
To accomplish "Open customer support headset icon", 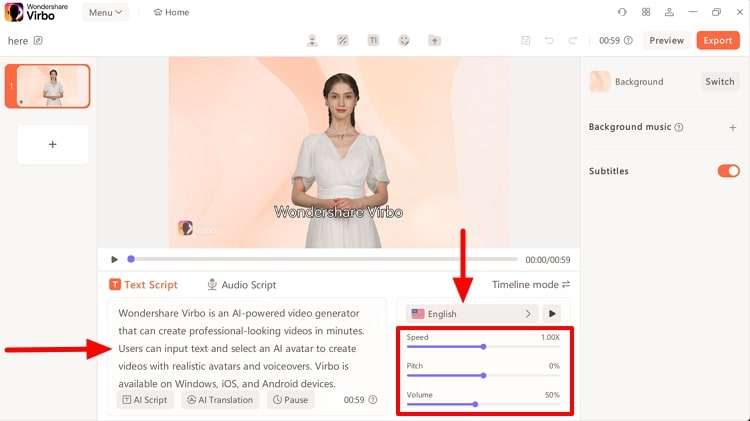I will [x=622, y=12].
